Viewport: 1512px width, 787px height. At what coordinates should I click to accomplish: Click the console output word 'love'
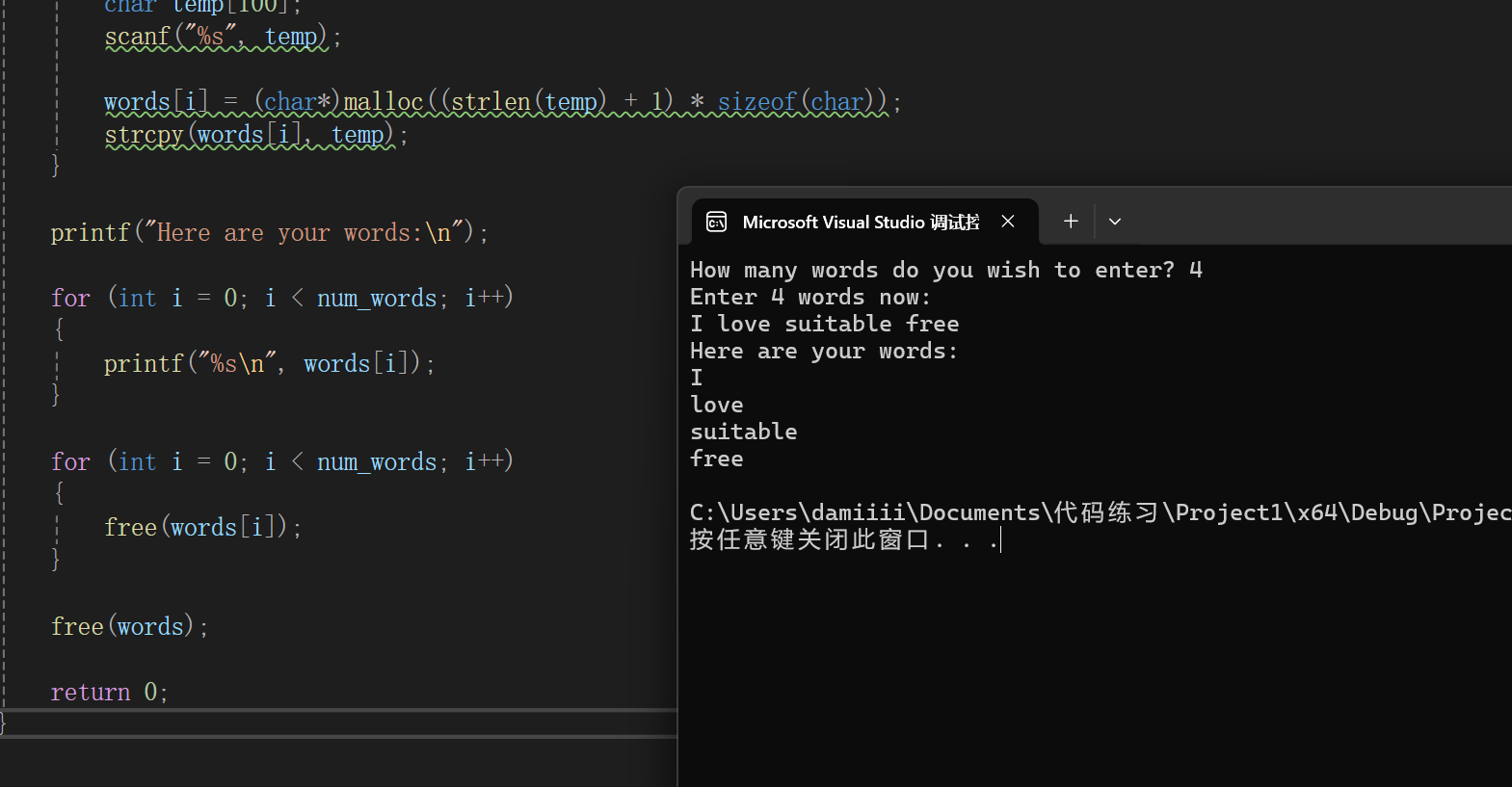pyautogui.click(x=717, y=405)
